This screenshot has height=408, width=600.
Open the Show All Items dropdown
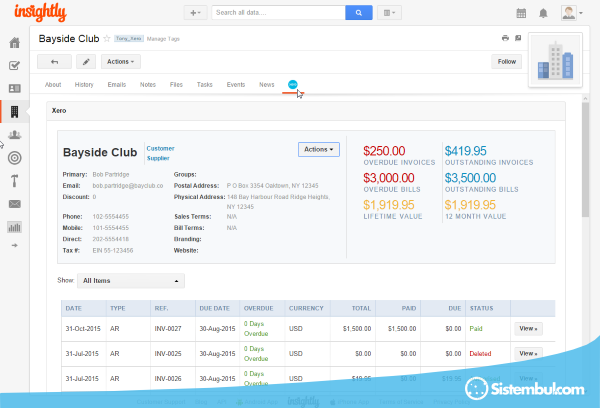(x=131, y=281)
